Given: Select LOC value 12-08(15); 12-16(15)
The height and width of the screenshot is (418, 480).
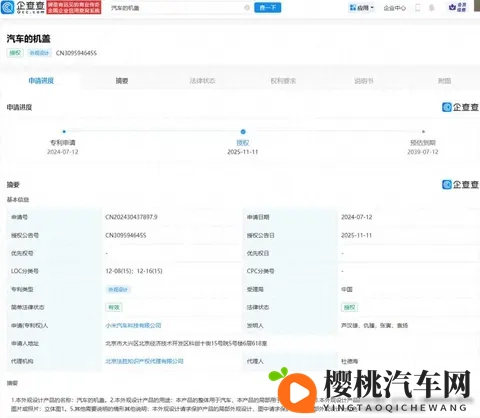Looking at the screenshot, I should point(134,271).
